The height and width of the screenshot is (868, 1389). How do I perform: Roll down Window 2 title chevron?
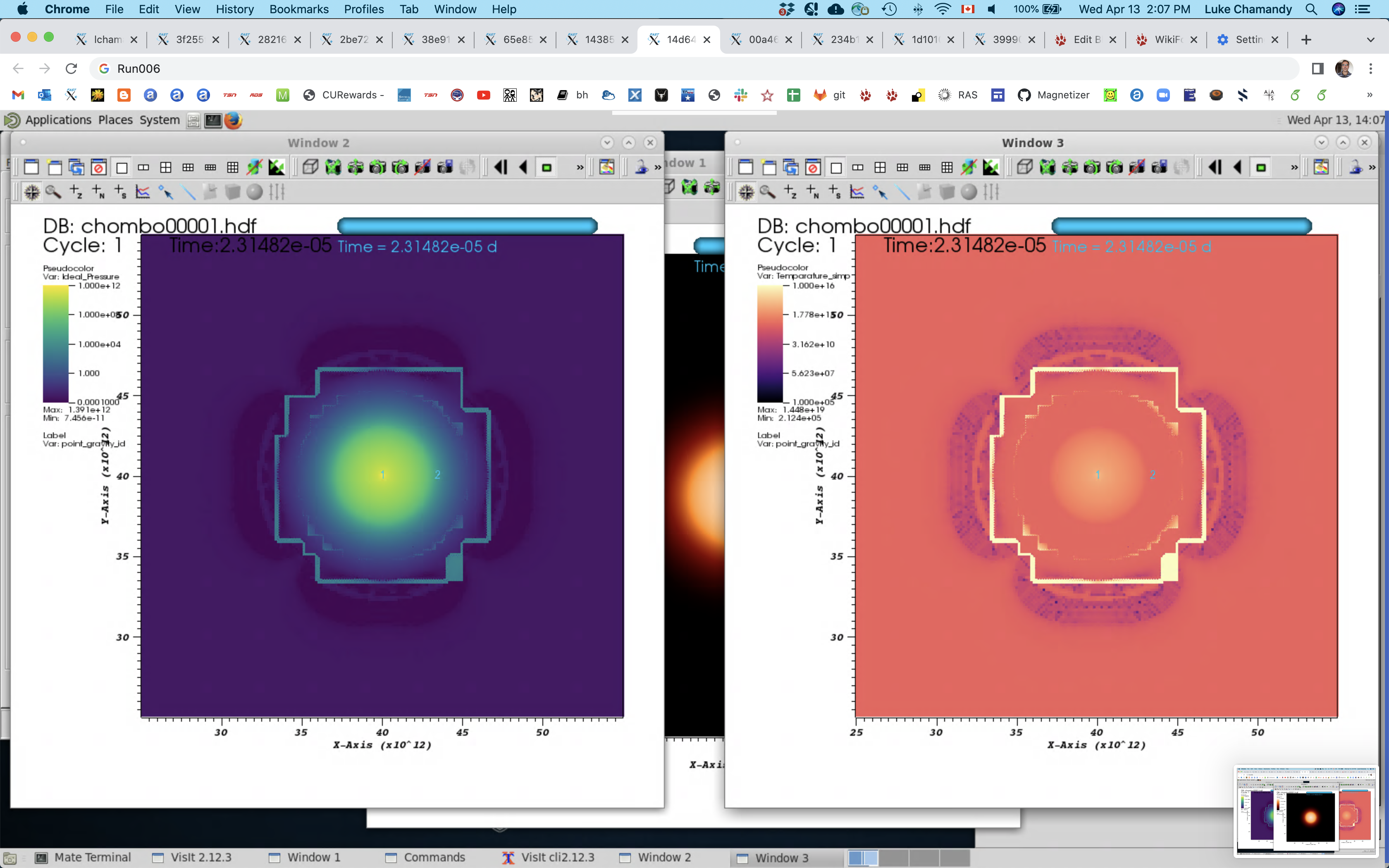click(x=607, y=142)
